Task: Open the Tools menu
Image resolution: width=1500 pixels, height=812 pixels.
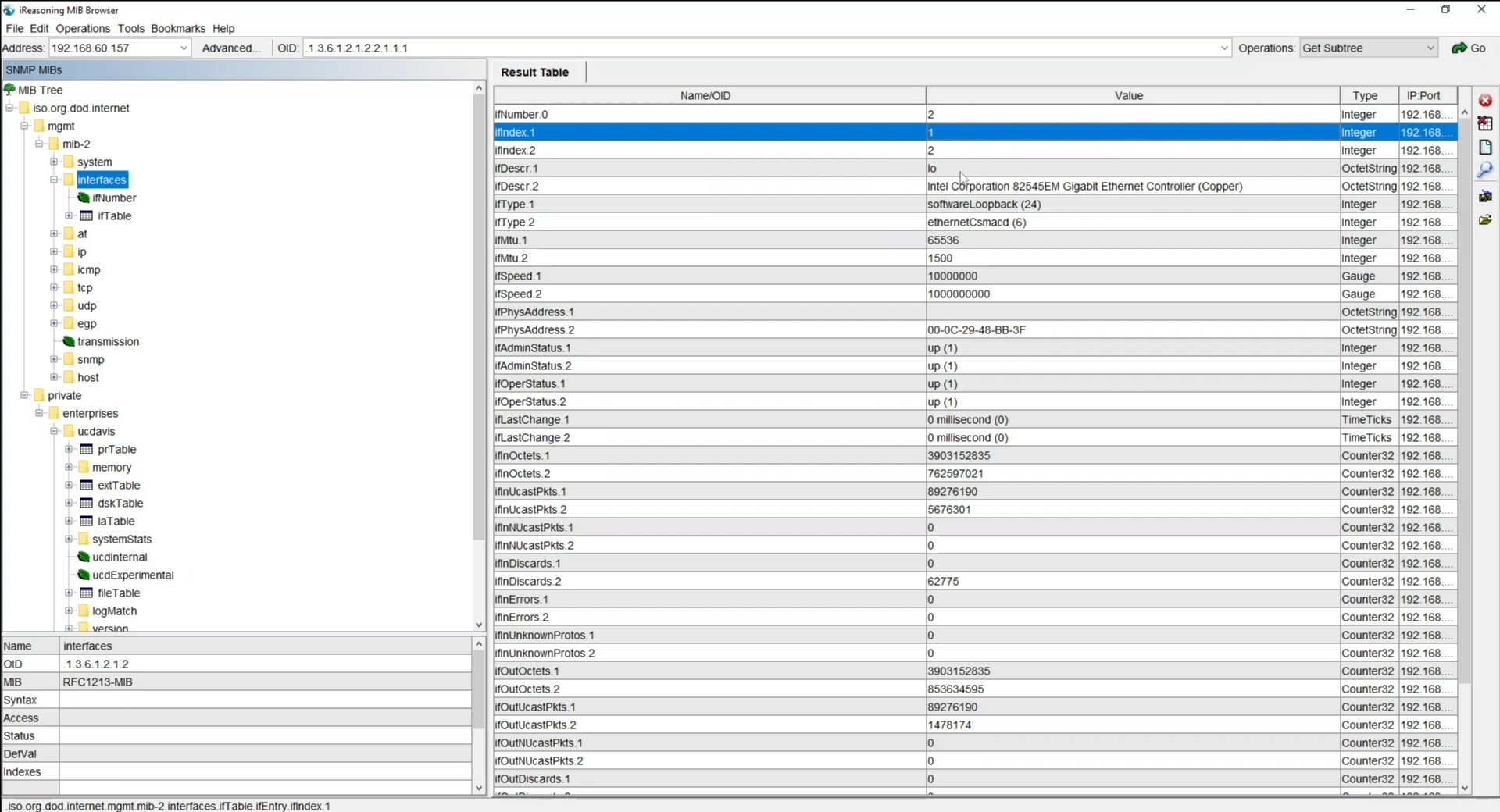Action: coord(130,29)
